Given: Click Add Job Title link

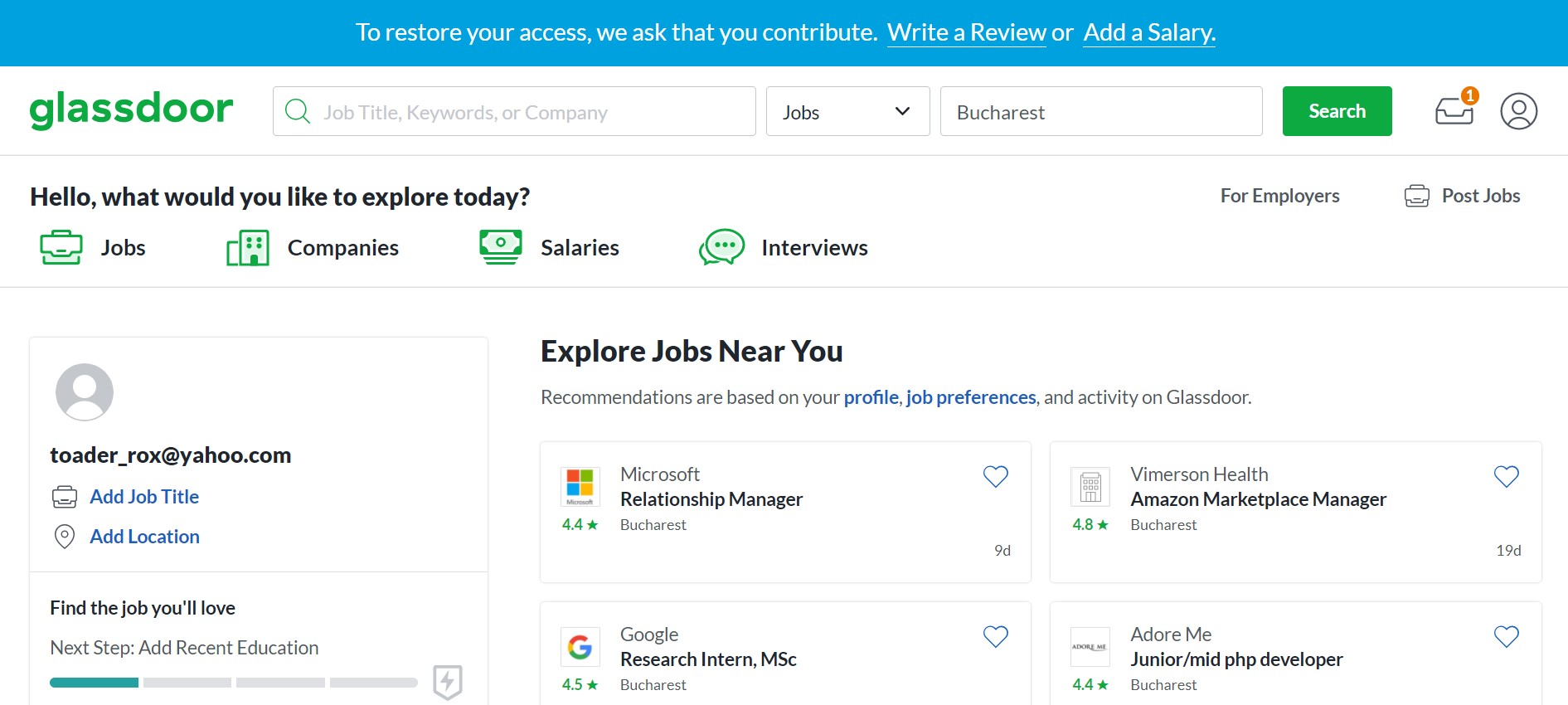Looking at the screenshot, I should point(144,497).
